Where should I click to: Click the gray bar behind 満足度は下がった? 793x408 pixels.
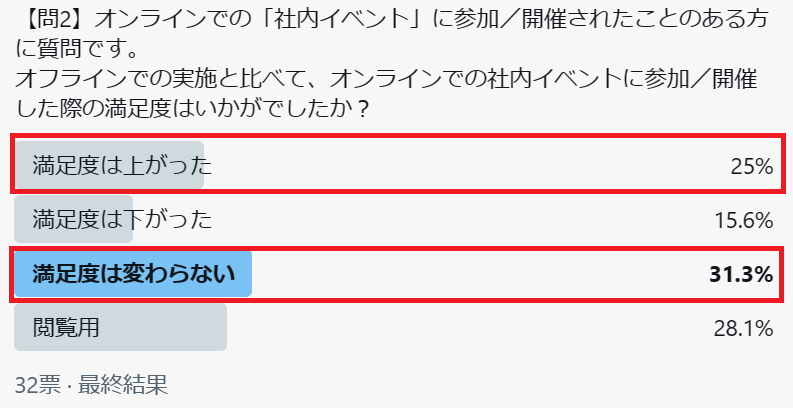point(73,219)
